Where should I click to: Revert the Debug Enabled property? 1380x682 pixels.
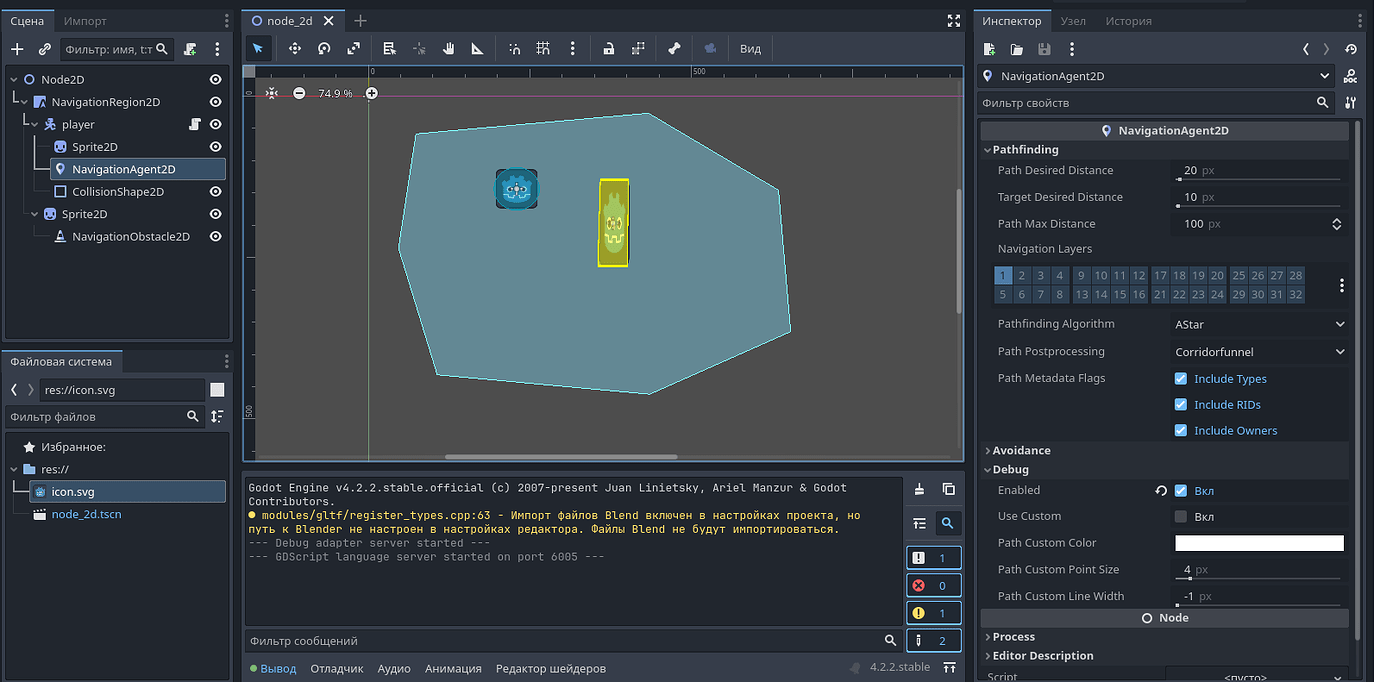click(1161, 491)
